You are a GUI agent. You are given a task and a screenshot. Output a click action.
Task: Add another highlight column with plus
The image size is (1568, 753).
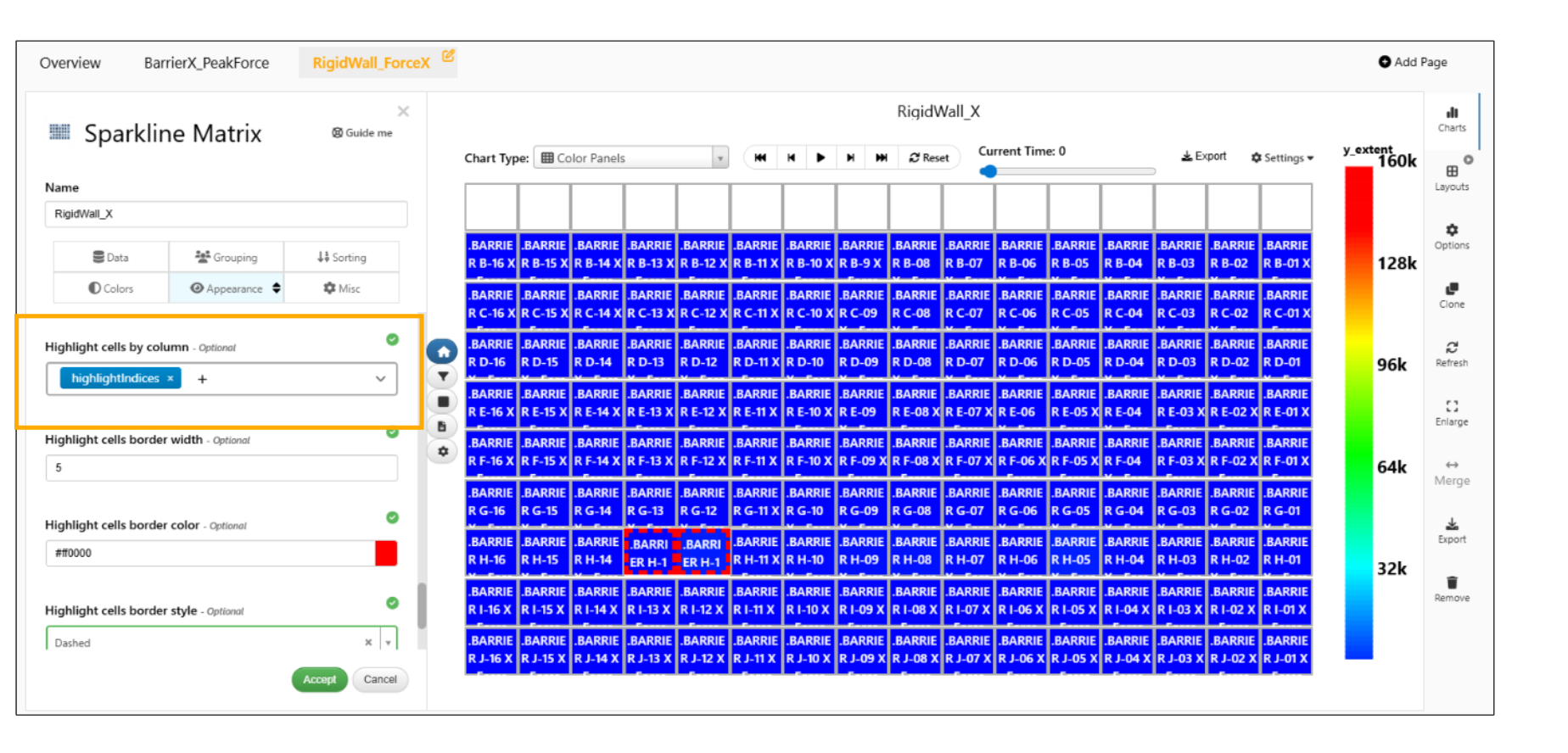click(202, 379)
